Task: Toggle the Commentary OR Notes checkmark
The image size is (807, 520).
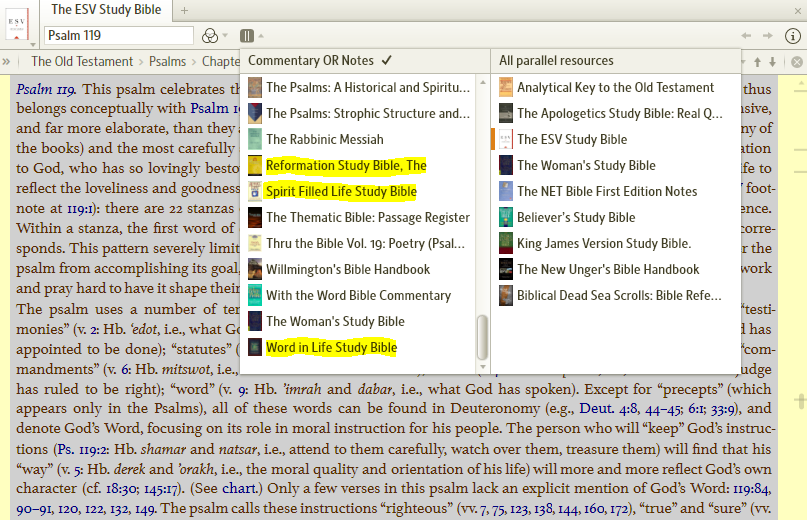Action: pos(387,60)
